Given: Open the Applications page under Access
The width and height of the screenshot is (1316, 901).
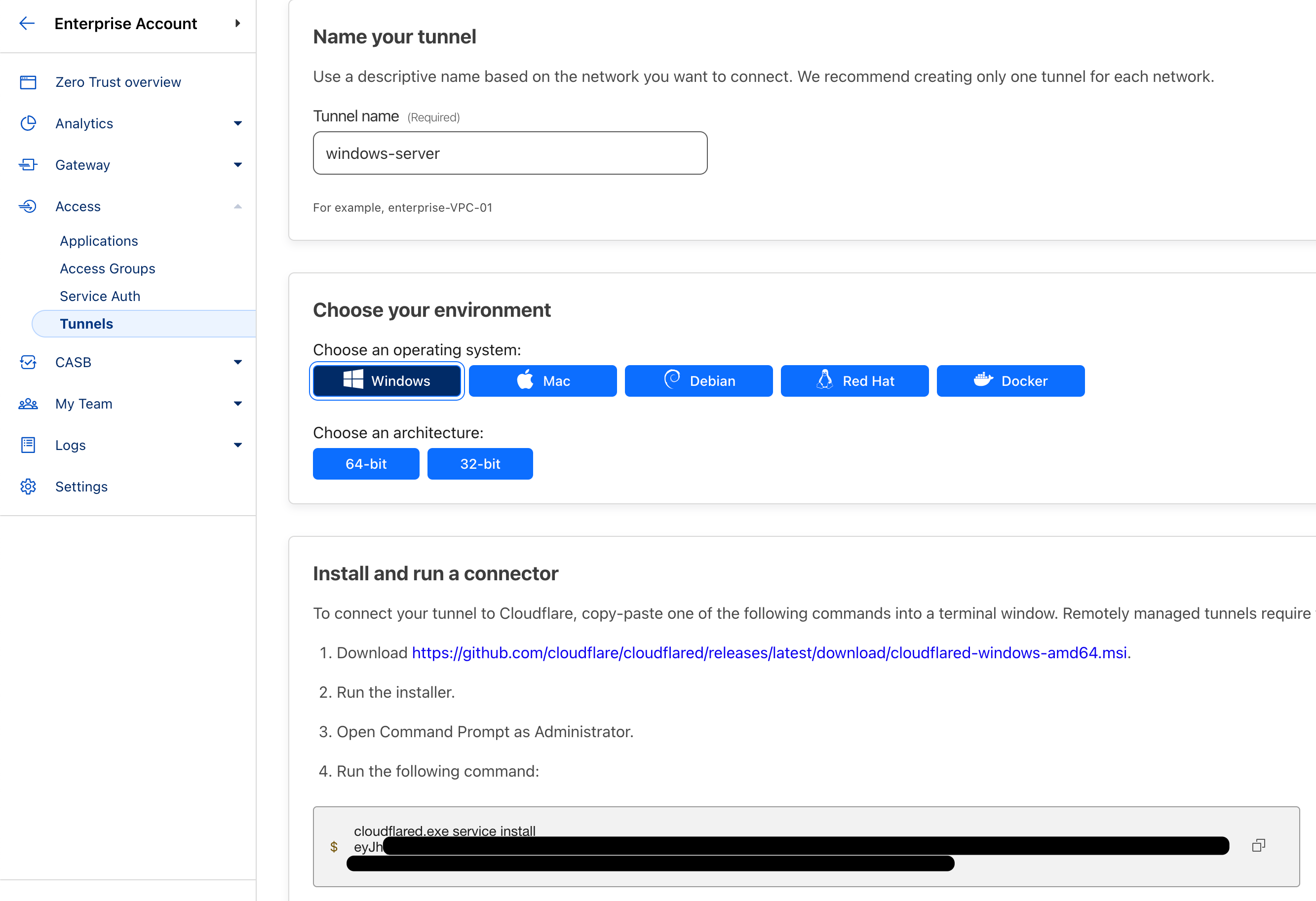Looking at the screenshot, I should pyautogui.click(x=99, y=241).
